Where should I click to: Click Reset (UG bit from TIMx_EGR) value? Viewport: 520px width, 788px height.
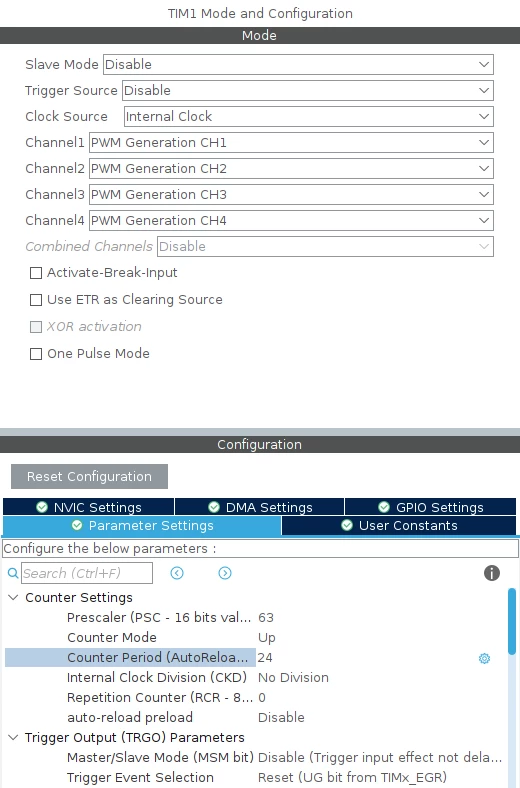point(352,777)
